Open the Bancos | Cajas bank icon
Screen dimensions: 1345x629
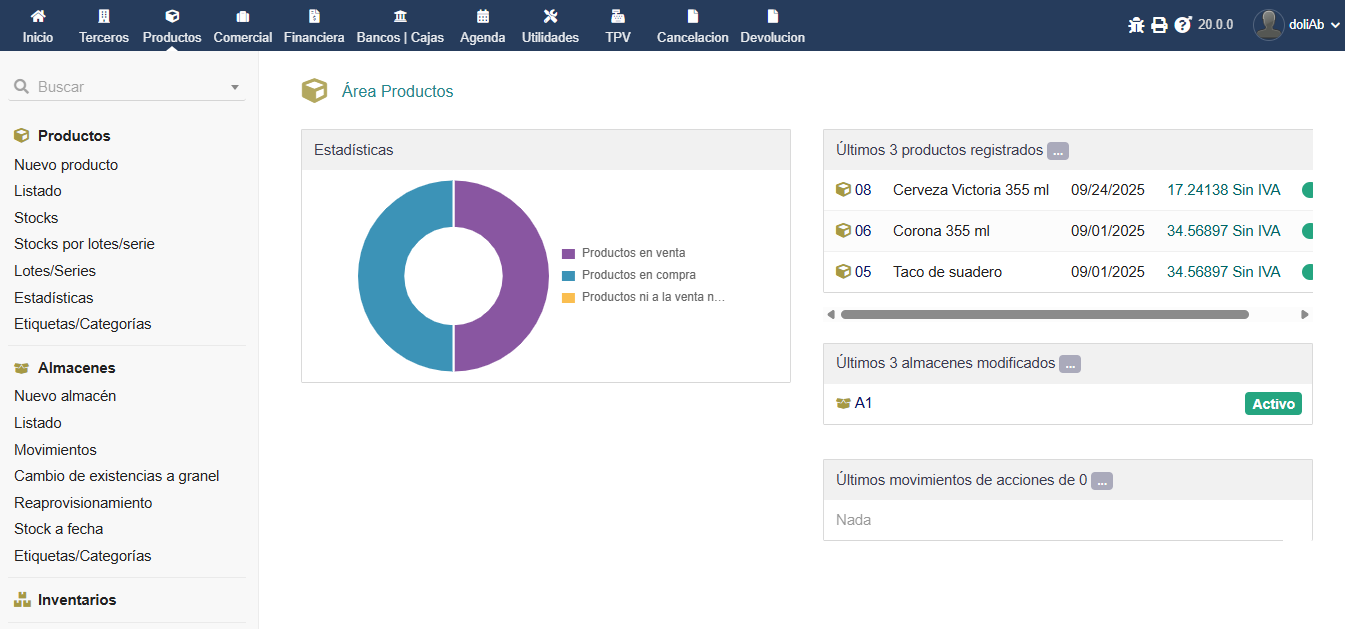point(400,17)
